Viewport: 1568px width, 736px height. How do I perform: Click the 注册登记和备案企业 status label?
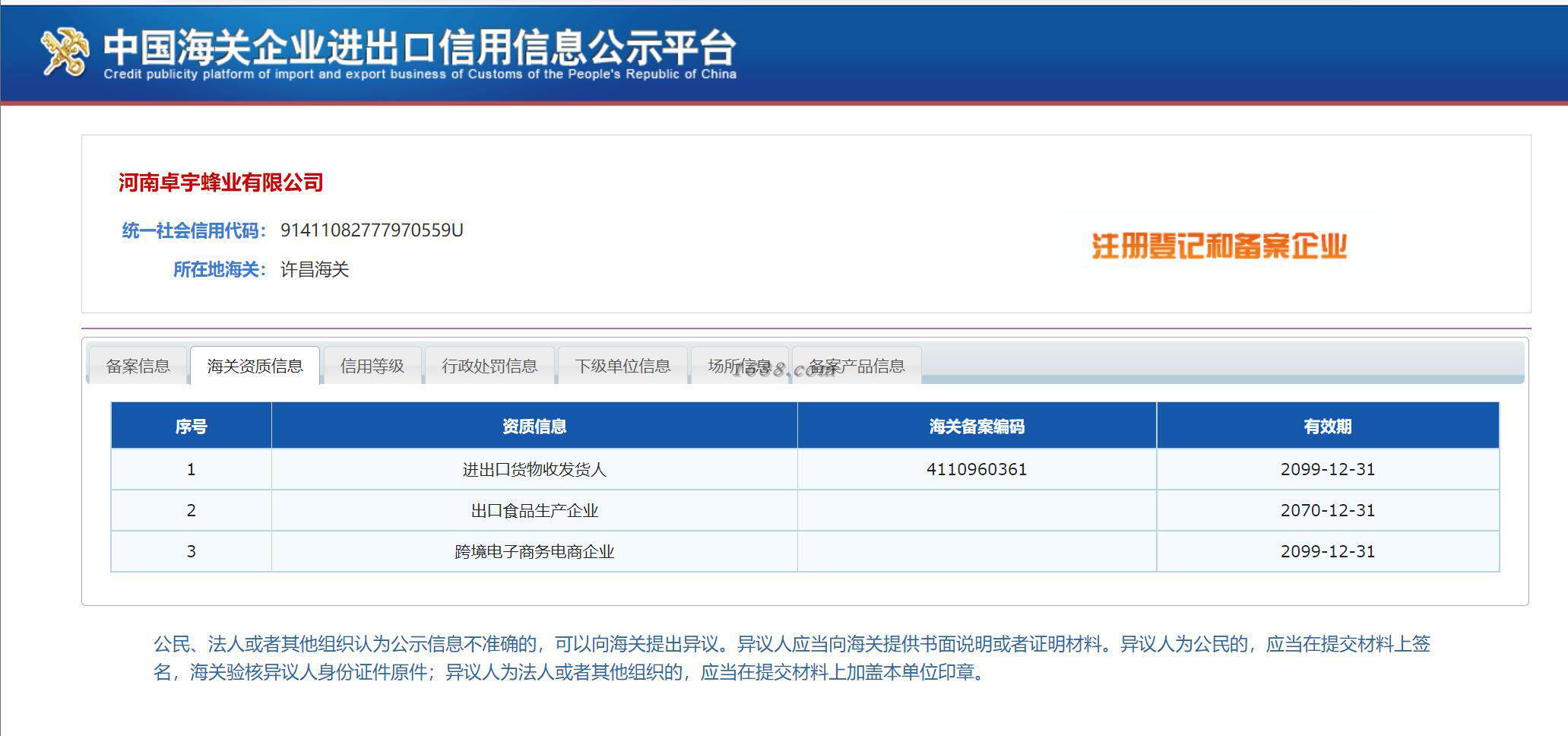1219,246
